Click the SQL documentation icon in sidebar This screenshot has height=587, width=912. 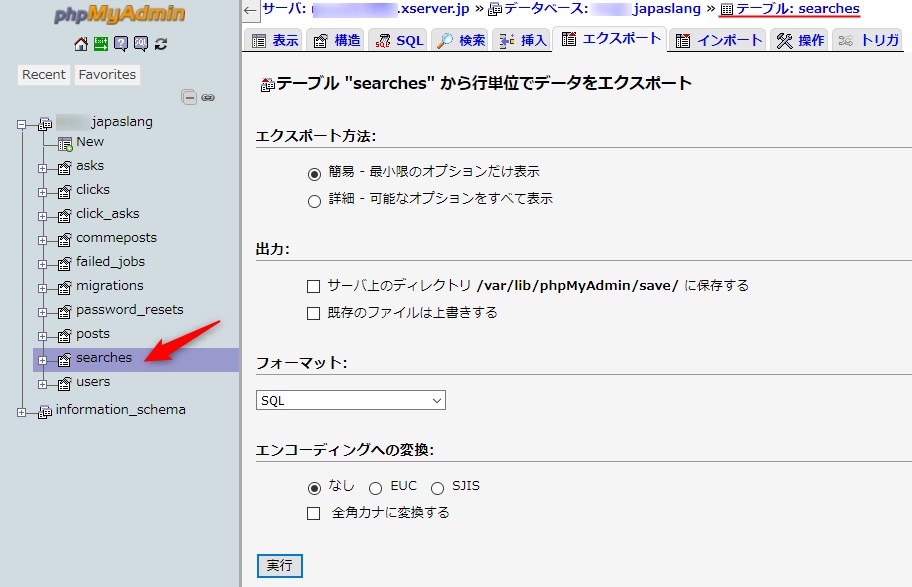click(x=141, y=44)
